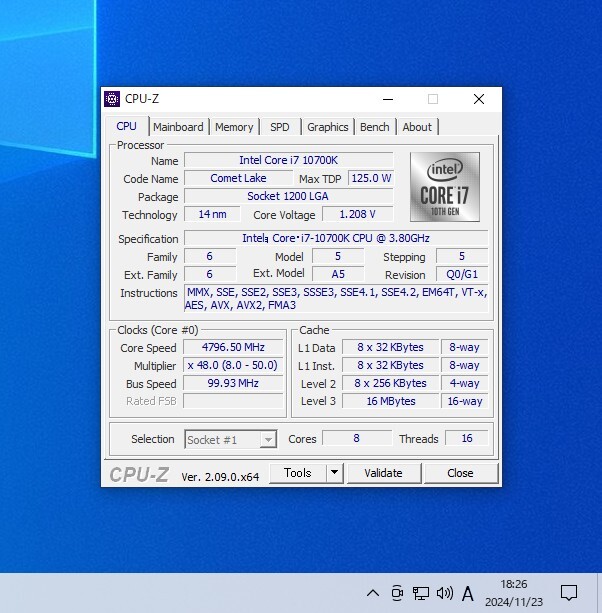Click the IME input mode 'A' indicator
The width and height of the screenshot is (602, 613).
point(468,594)
